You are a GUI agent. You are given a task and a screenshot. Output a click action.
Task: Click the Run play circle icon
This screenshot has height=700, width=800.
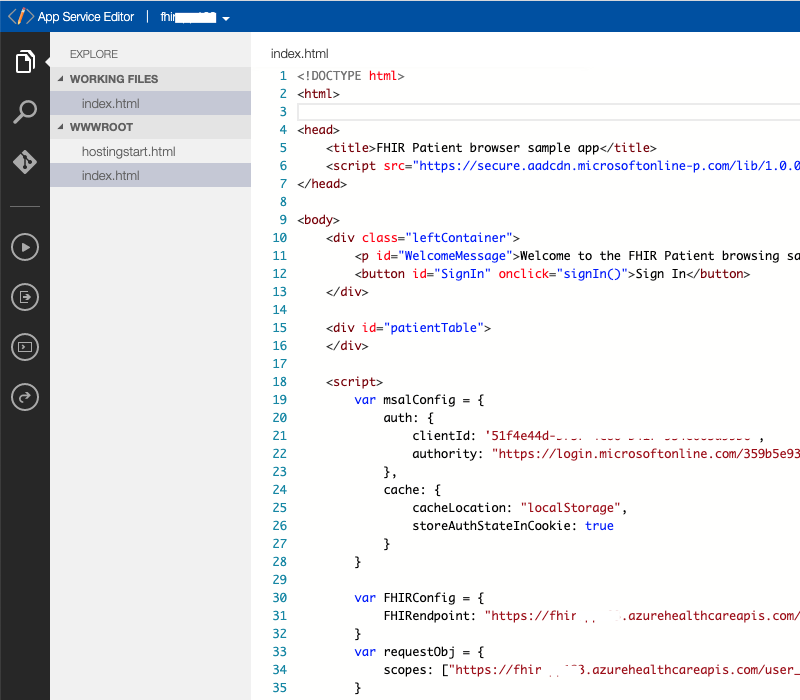[25, 247]
